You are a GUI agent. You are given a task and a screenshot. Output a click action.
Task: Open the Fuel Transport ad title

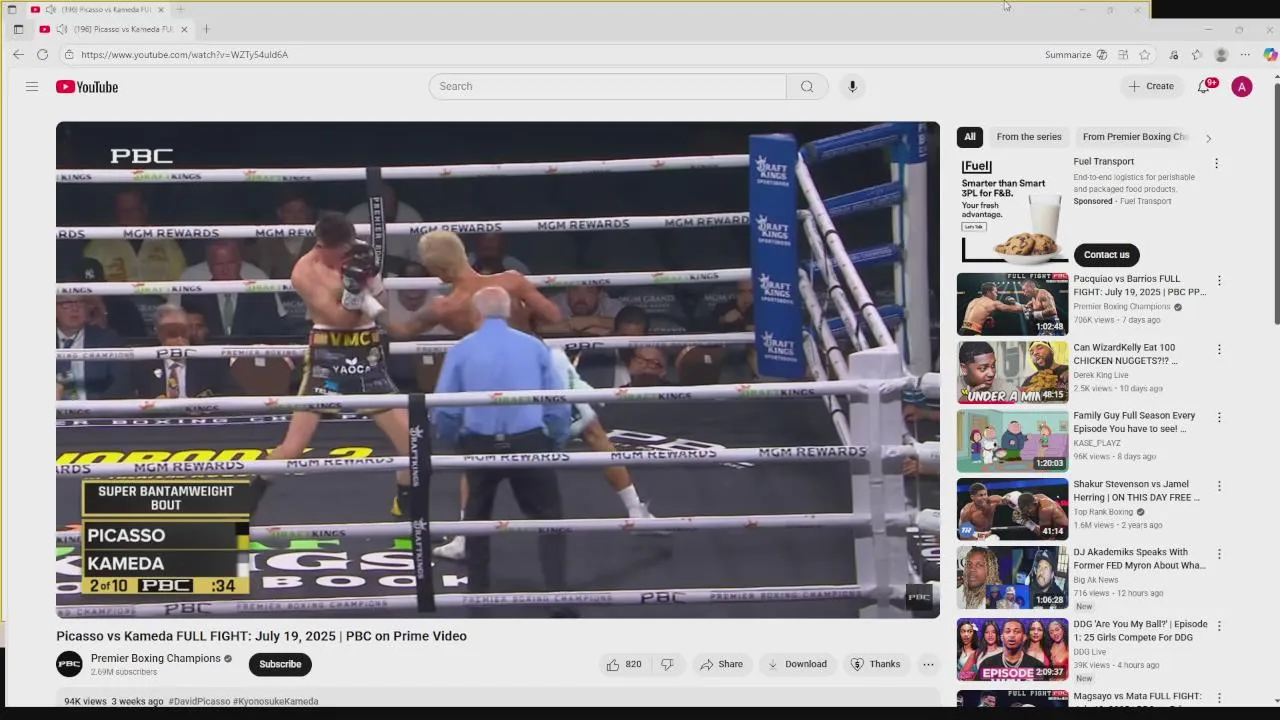point(1104,161)
